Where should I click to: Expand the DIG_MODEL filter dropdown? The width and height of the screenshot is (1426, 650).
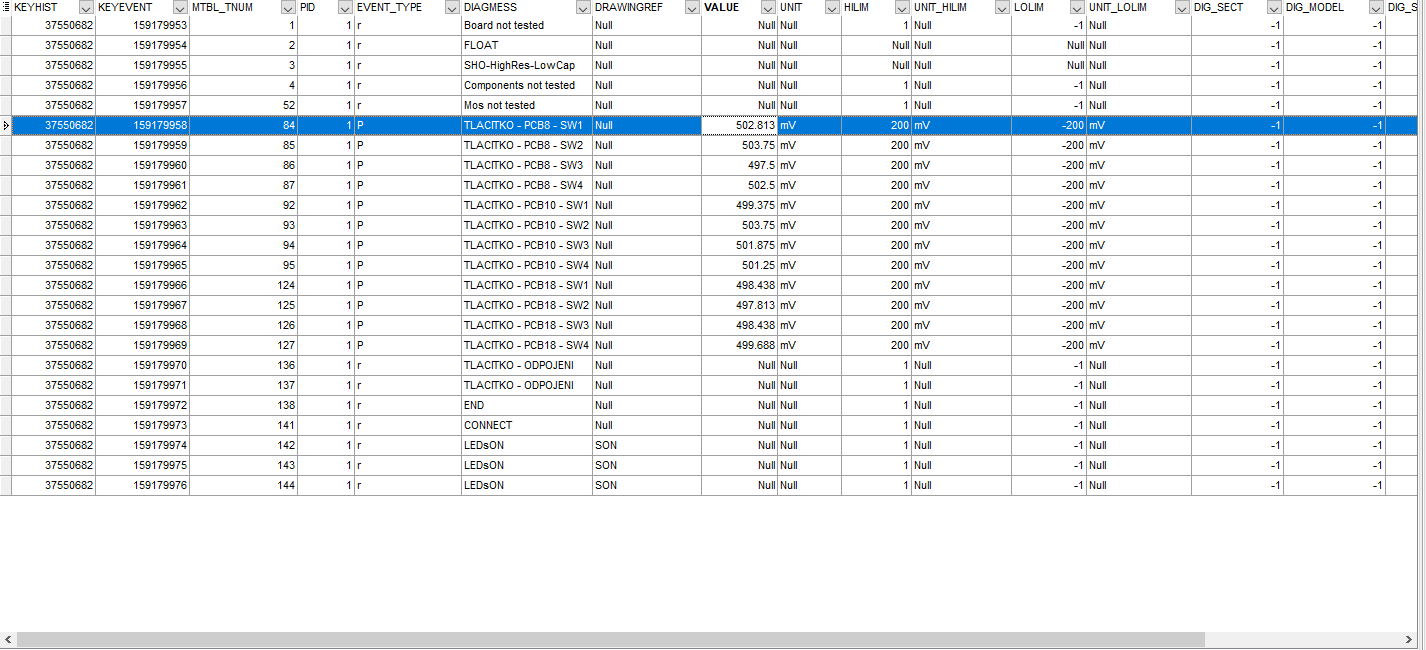pyautogui.click(x=1376, y=7)
